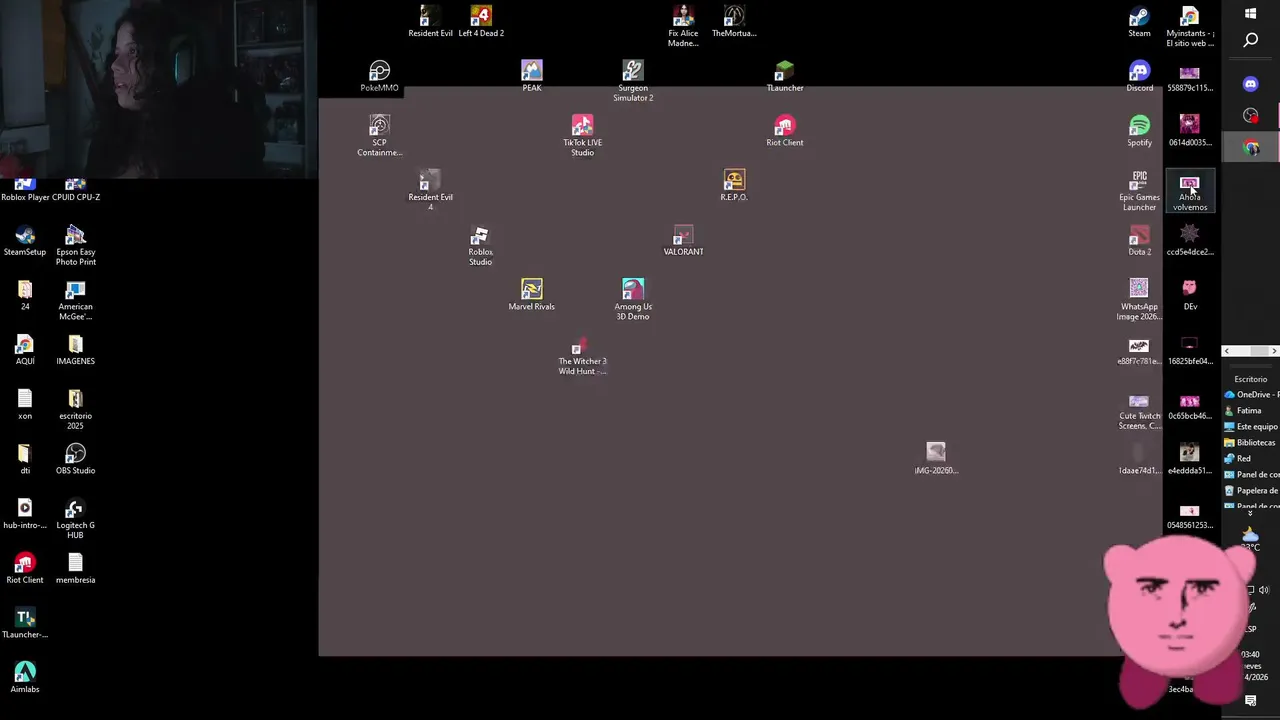Open OBS Studio desktop shortcut
This screenshot has height=720, width=1280.
(x=75, y=459)
